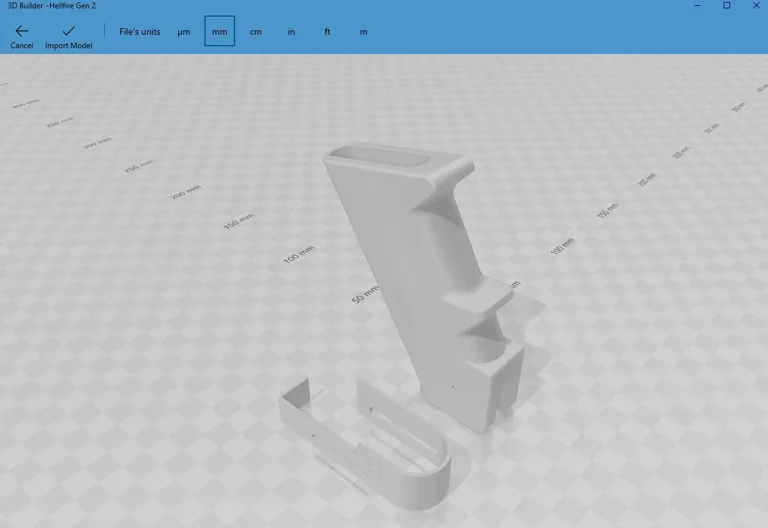Click the 200 mm label on the left grid axis
768x528 pixels.
(x=186, y=191)
